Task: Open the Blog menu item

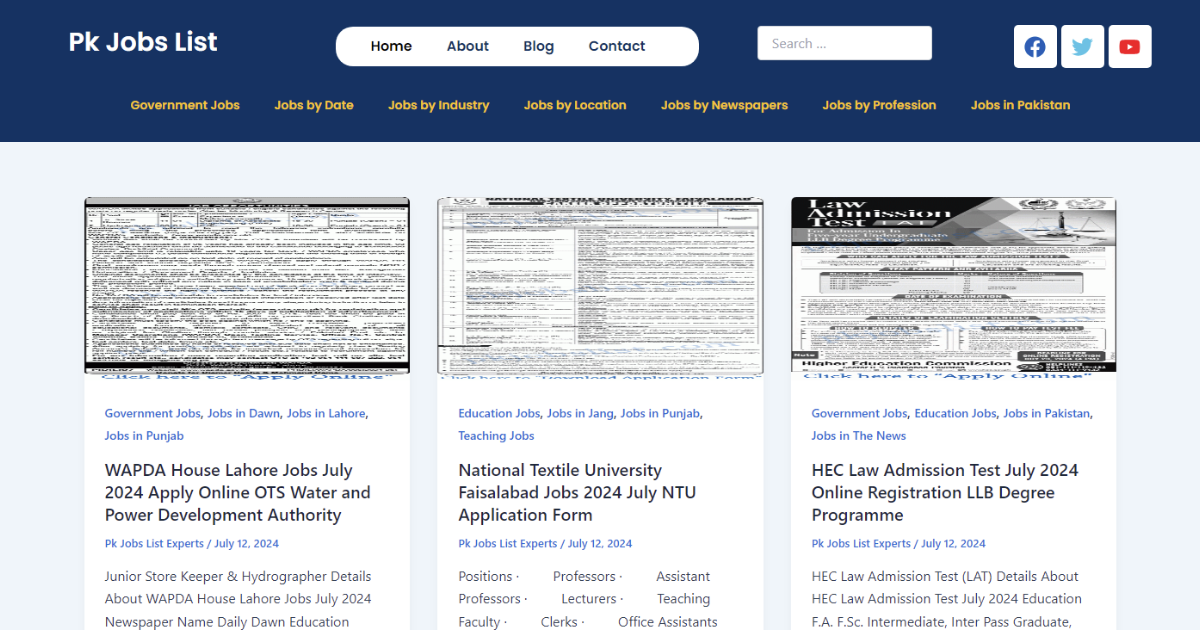Action: (538, 46)
